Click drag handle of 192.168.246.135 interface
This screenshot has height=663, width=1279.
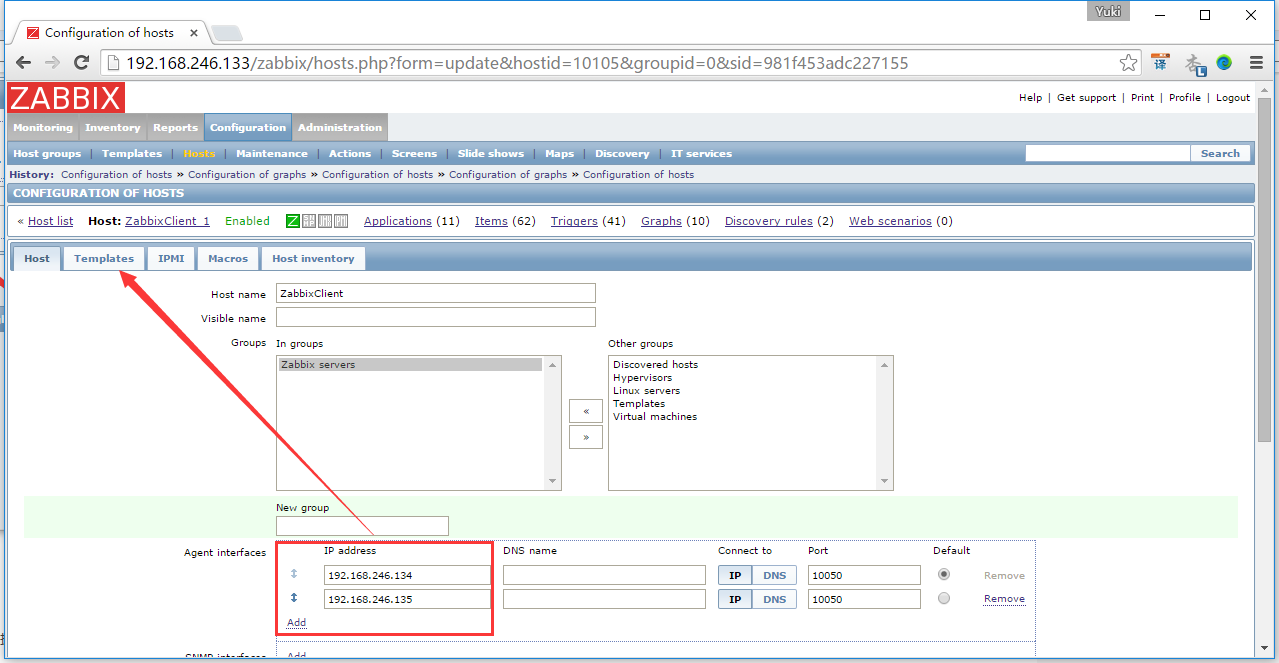point(294,598)
